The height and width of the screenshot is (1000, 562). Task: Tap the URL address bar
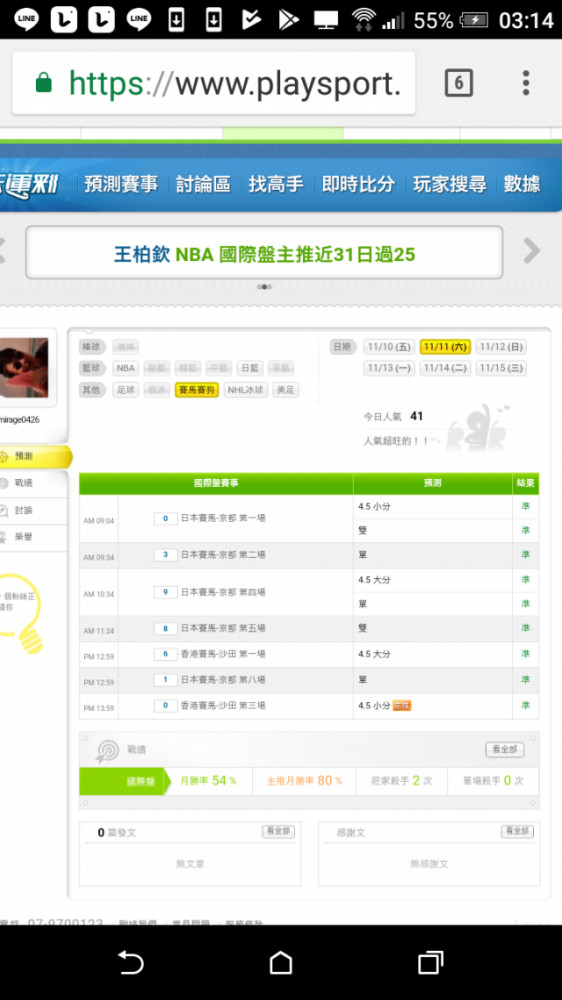point(214,83)
